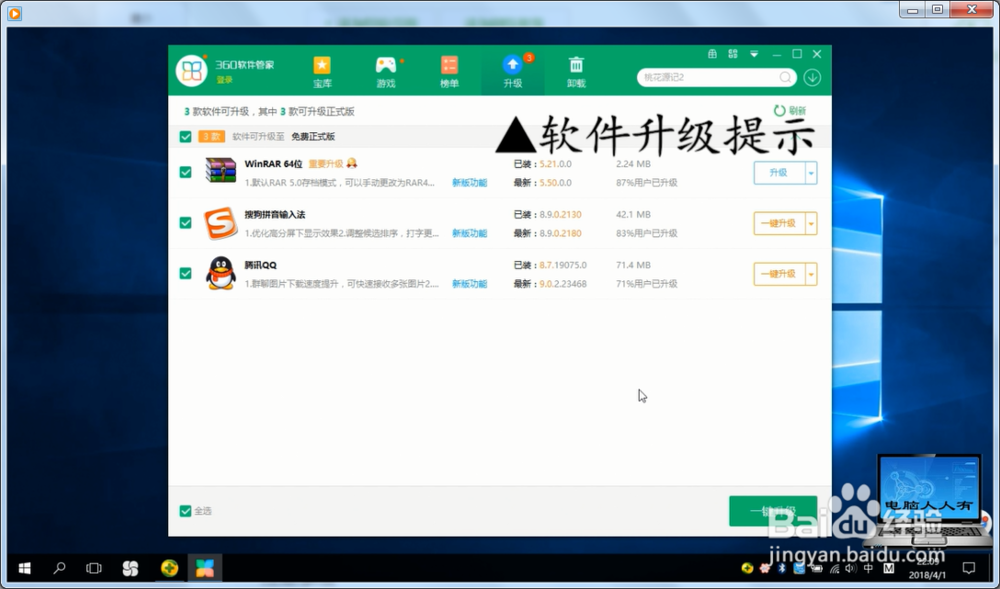Open the 榜单 rankings tab

click(449, 72)
